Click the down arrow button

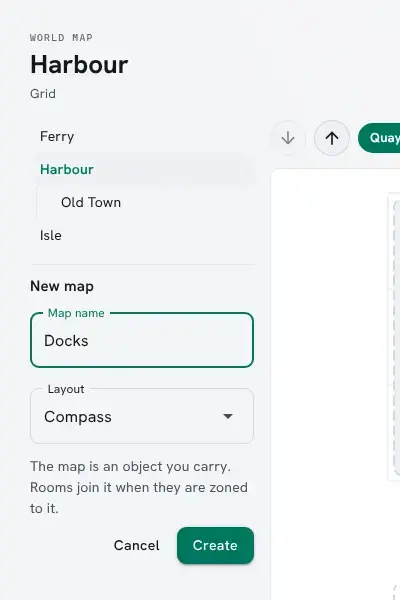[x=287, y=138]
